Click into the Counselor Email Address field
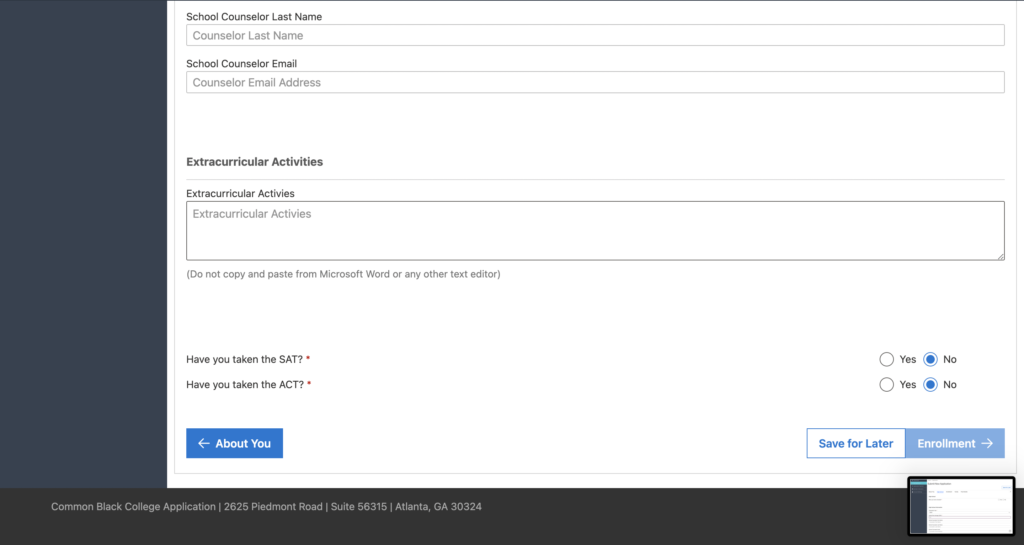Screen dimensions: 1024x545 coord(595,83)
